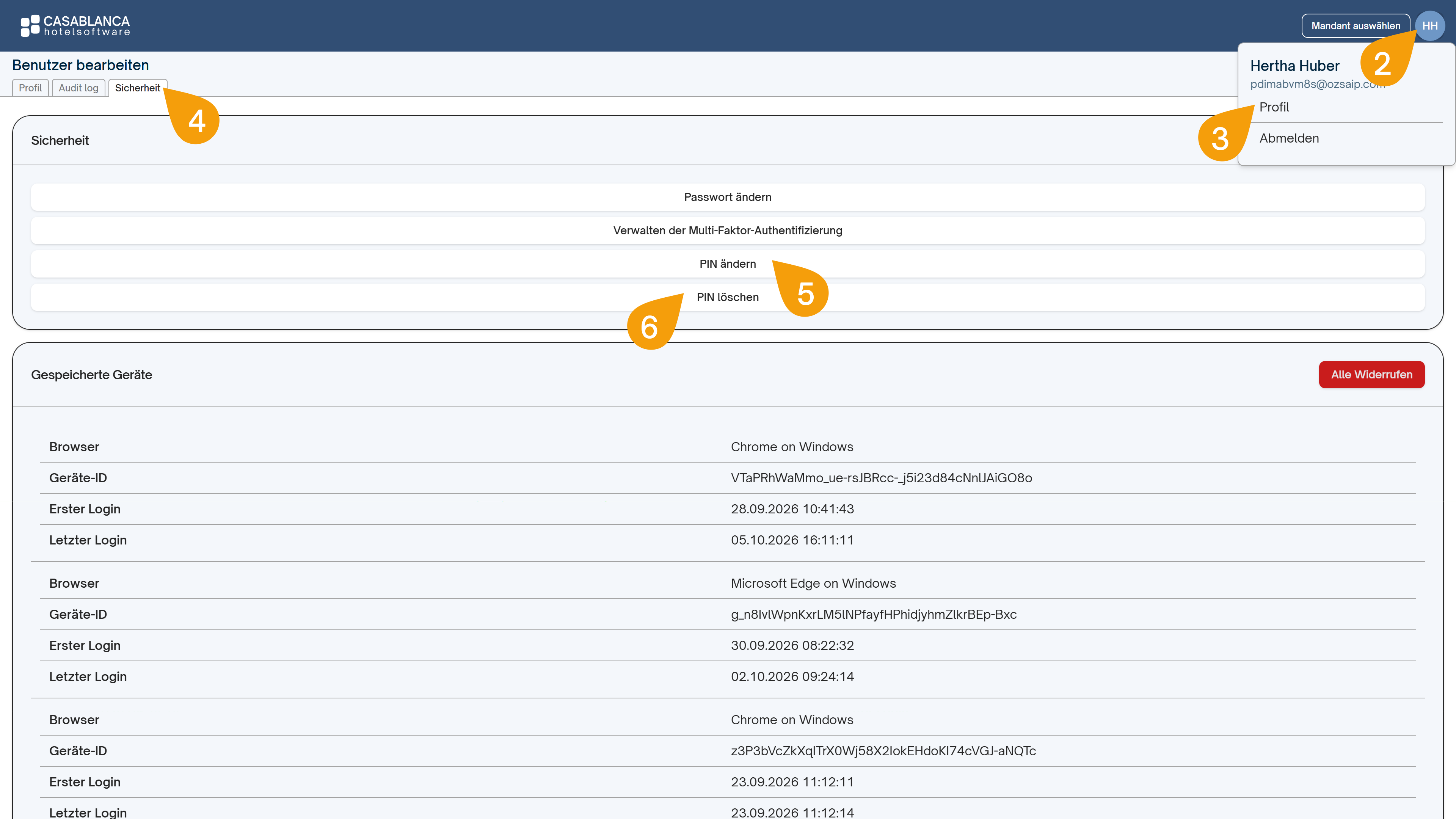
Task: Click PIN löschen button
Action: [728, 297]
